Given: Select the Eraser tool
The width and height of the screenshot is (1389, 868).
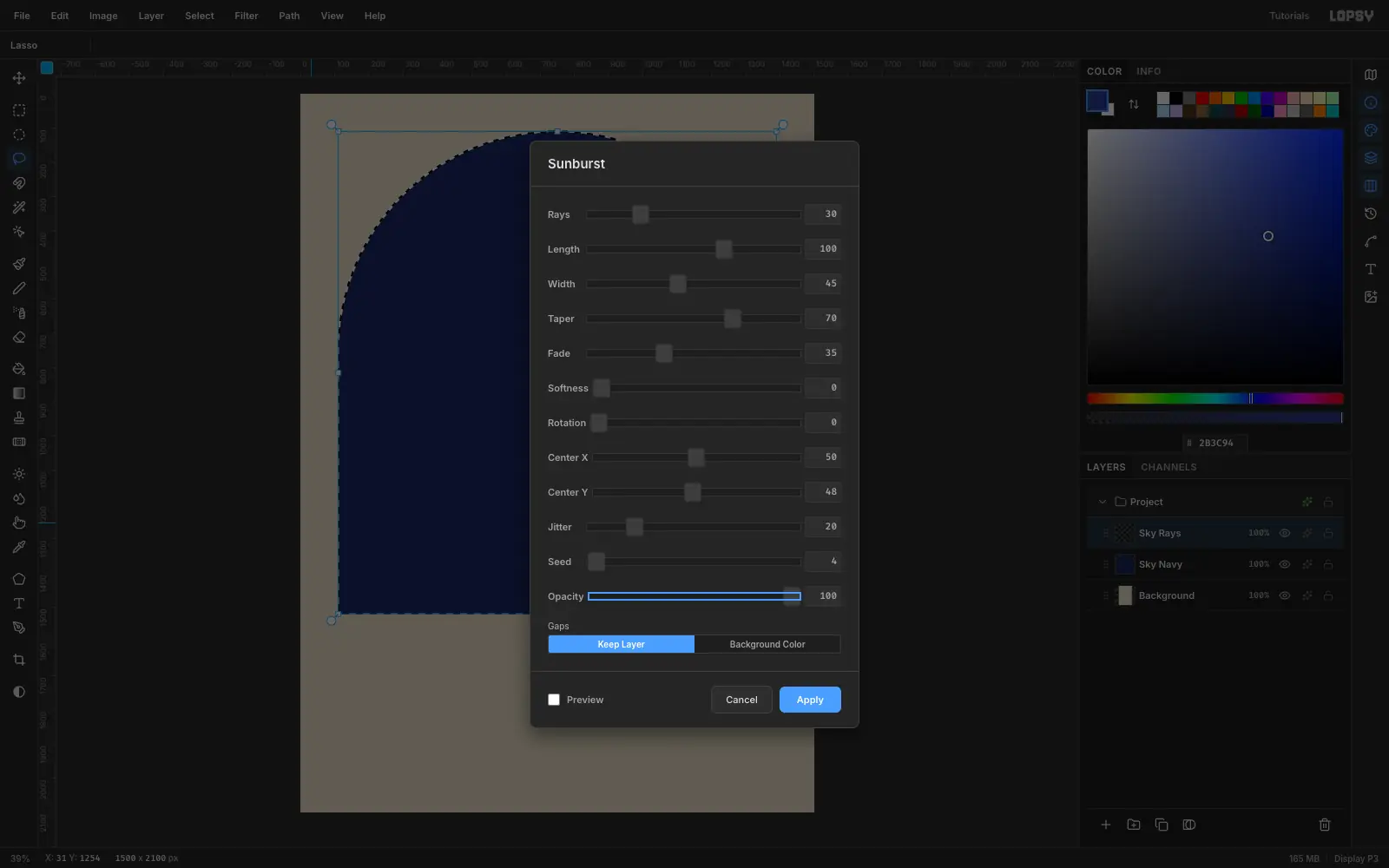Looking at the screenshot, I should pyautogui.click(x=18, y=338).
